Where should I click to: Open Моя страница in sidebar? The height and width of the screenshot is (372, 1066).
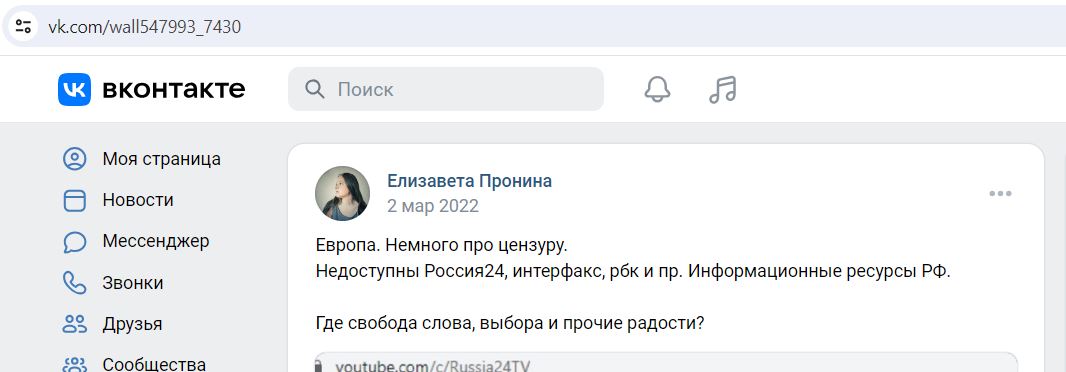coord(162,159)
